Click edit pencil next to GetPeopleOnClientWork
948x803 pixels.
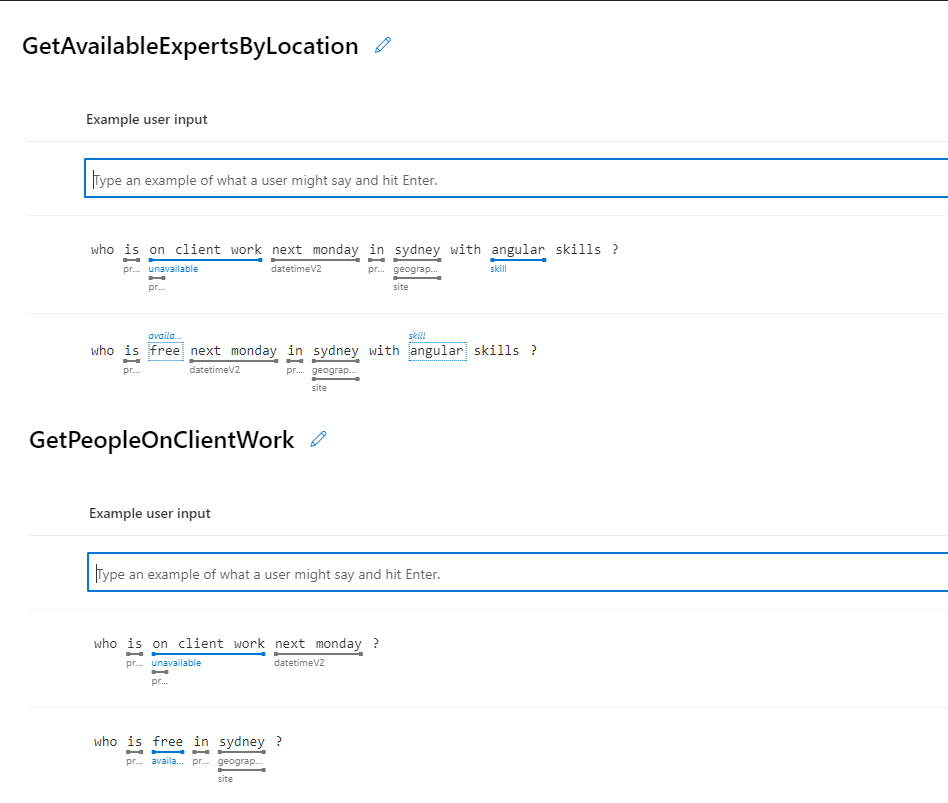coord(319,439)
